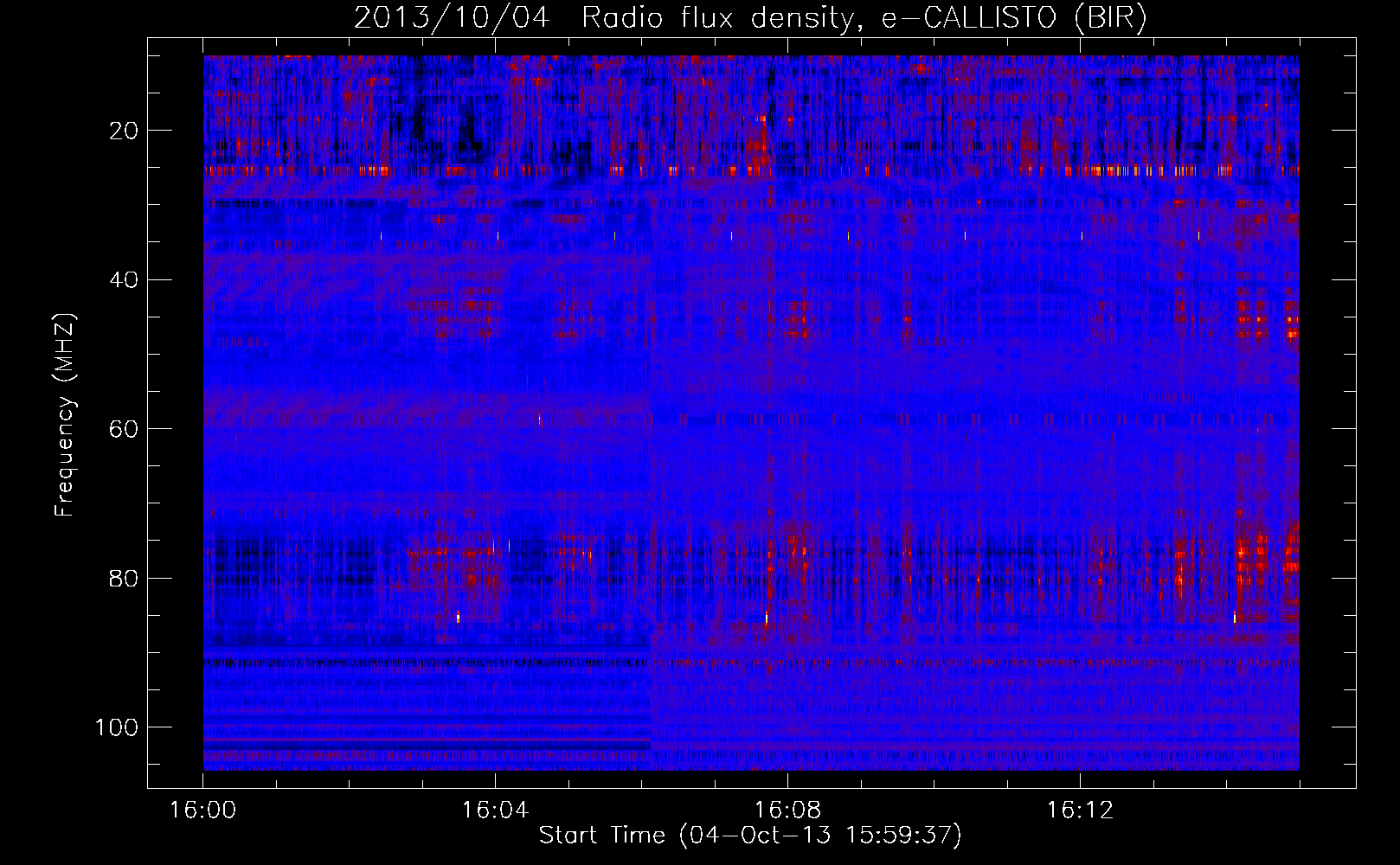Click the '60' frequency tick label
1400x865 pixels.
124,429
